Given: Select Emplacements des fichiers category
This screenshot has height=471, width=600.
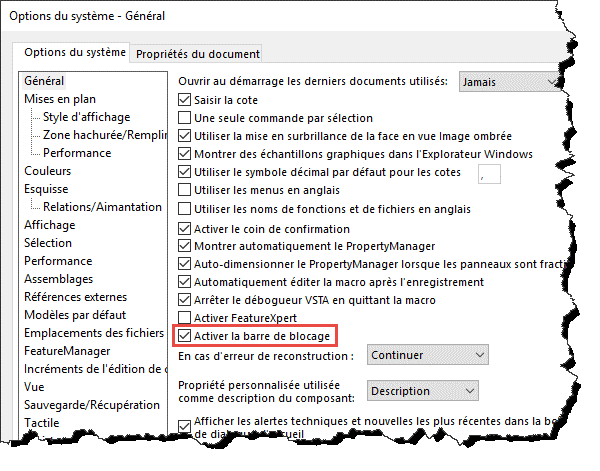Looking at the screenshot, I should (x=94, y=333).
